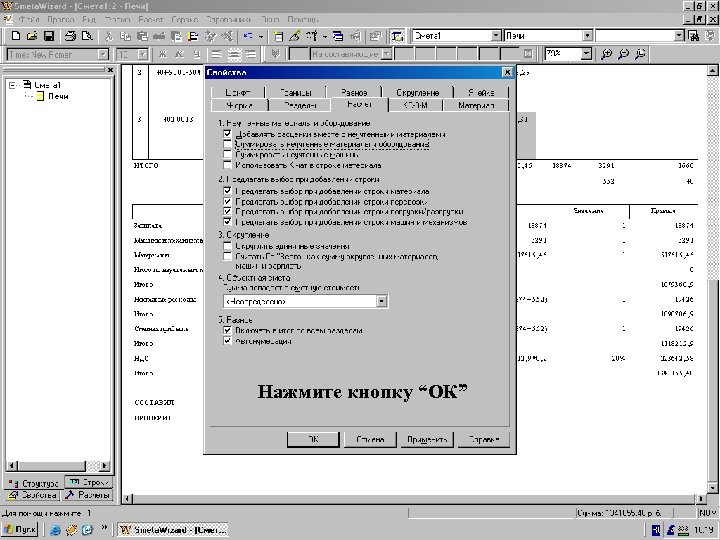Toggle the second checkbox under section 1
The image size is (720, 540).
pyautogui.click(x=227, y=144)
